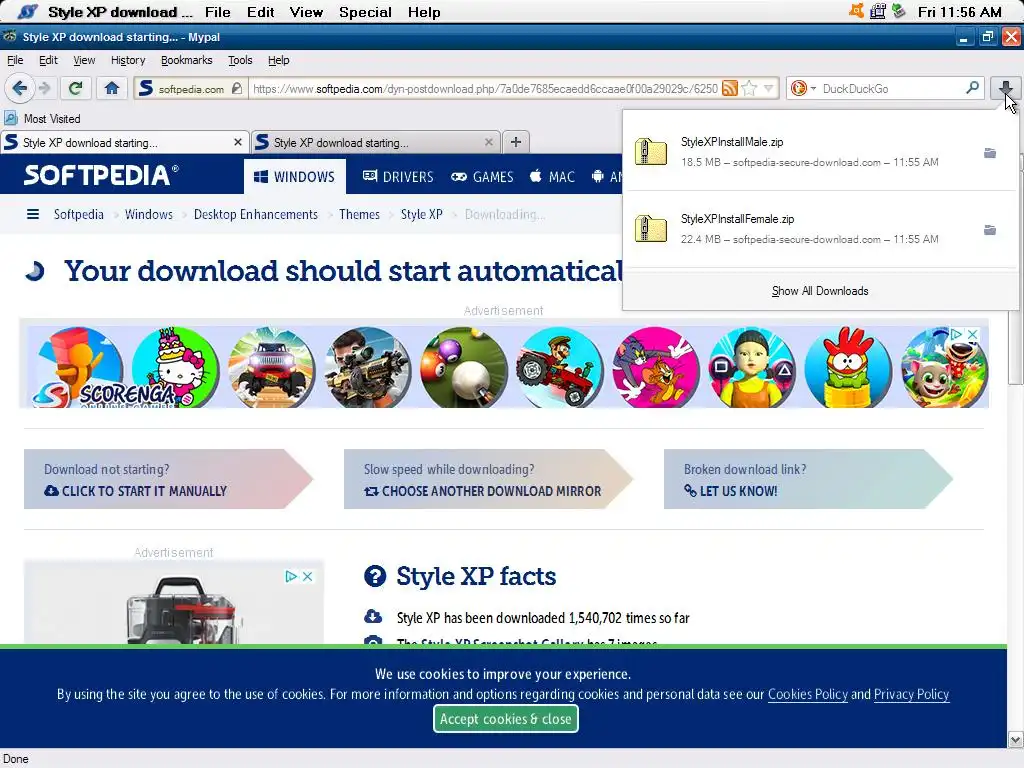
Task: Click the system clock in top bar
Action: tap(959, 12)
